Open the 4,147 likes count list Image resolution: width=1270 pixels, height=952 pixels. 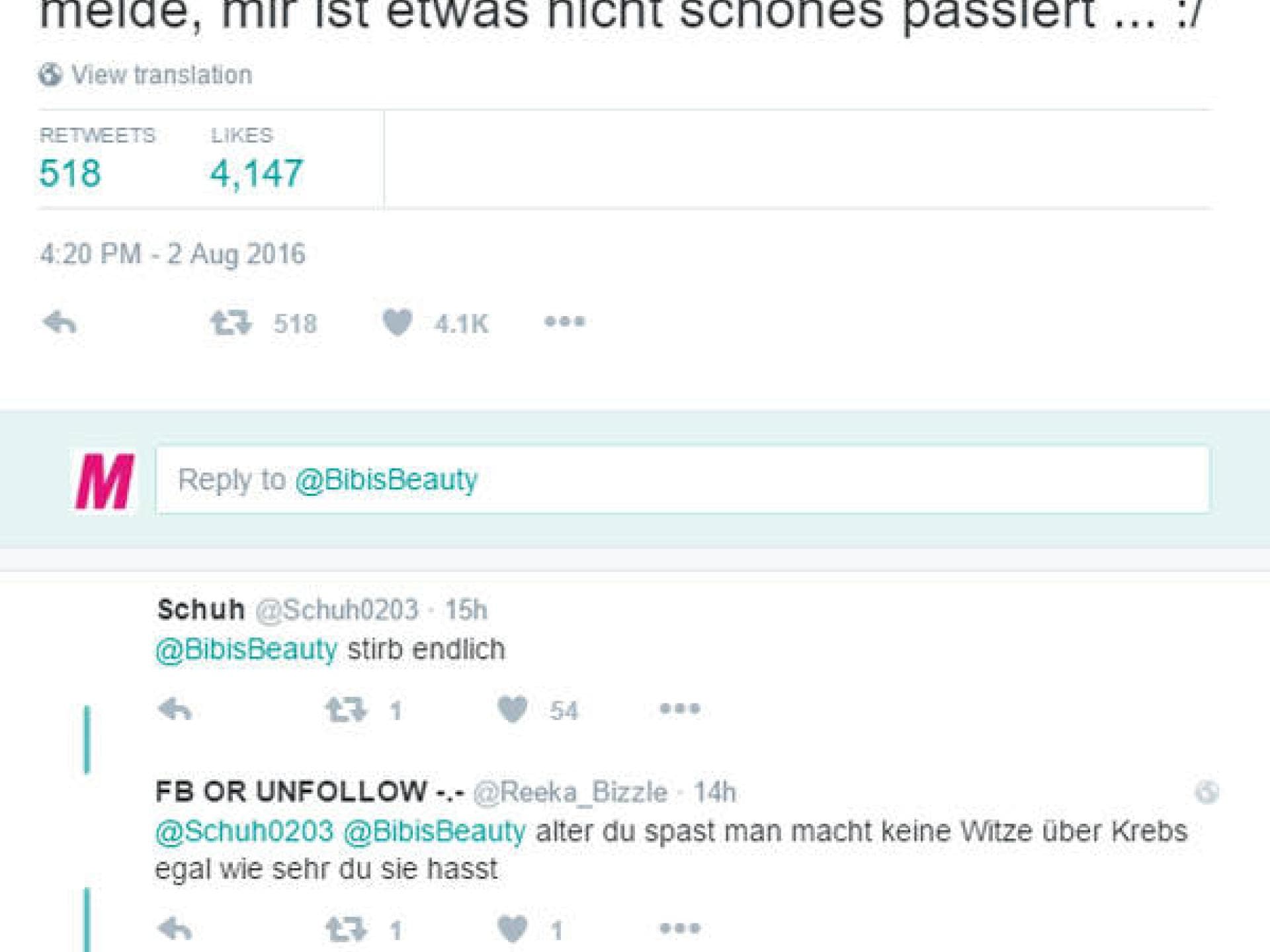pyautogui.click(x=257, y=173)
